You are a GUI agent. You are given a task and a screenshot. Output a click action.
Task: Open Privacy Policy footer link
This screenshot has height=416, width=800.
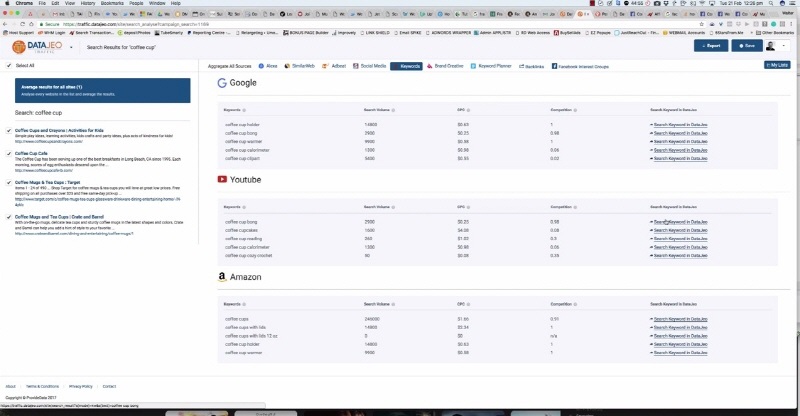pyautogui.click(x=81, y=386)
